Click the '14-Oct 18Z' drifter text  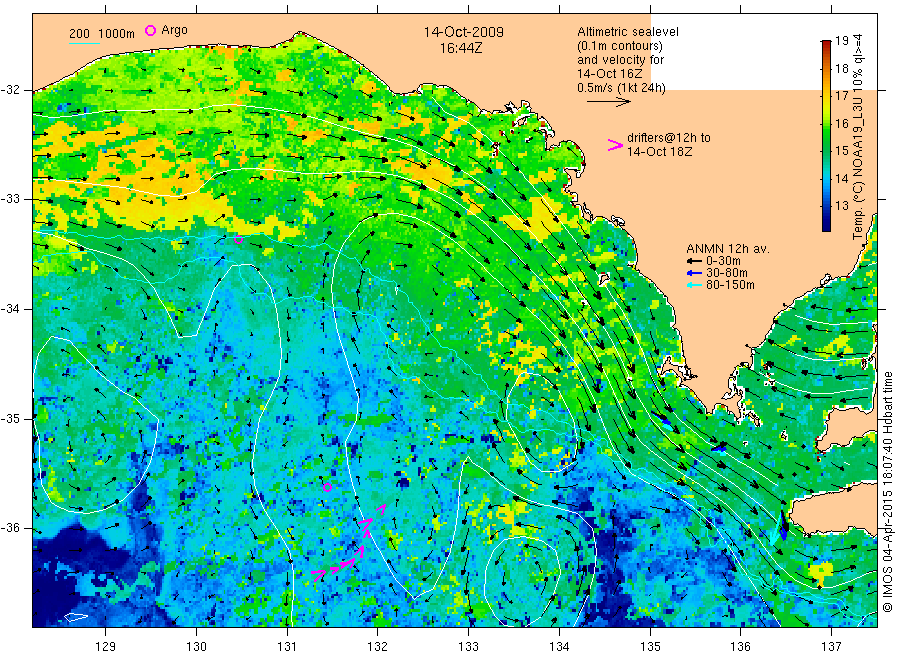(x=659, y=152)
